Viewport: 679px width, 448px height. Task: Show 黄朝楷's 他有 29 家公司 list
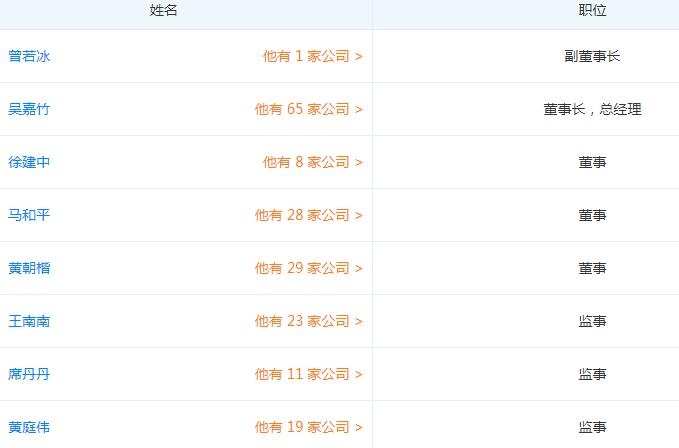[308, 269]
